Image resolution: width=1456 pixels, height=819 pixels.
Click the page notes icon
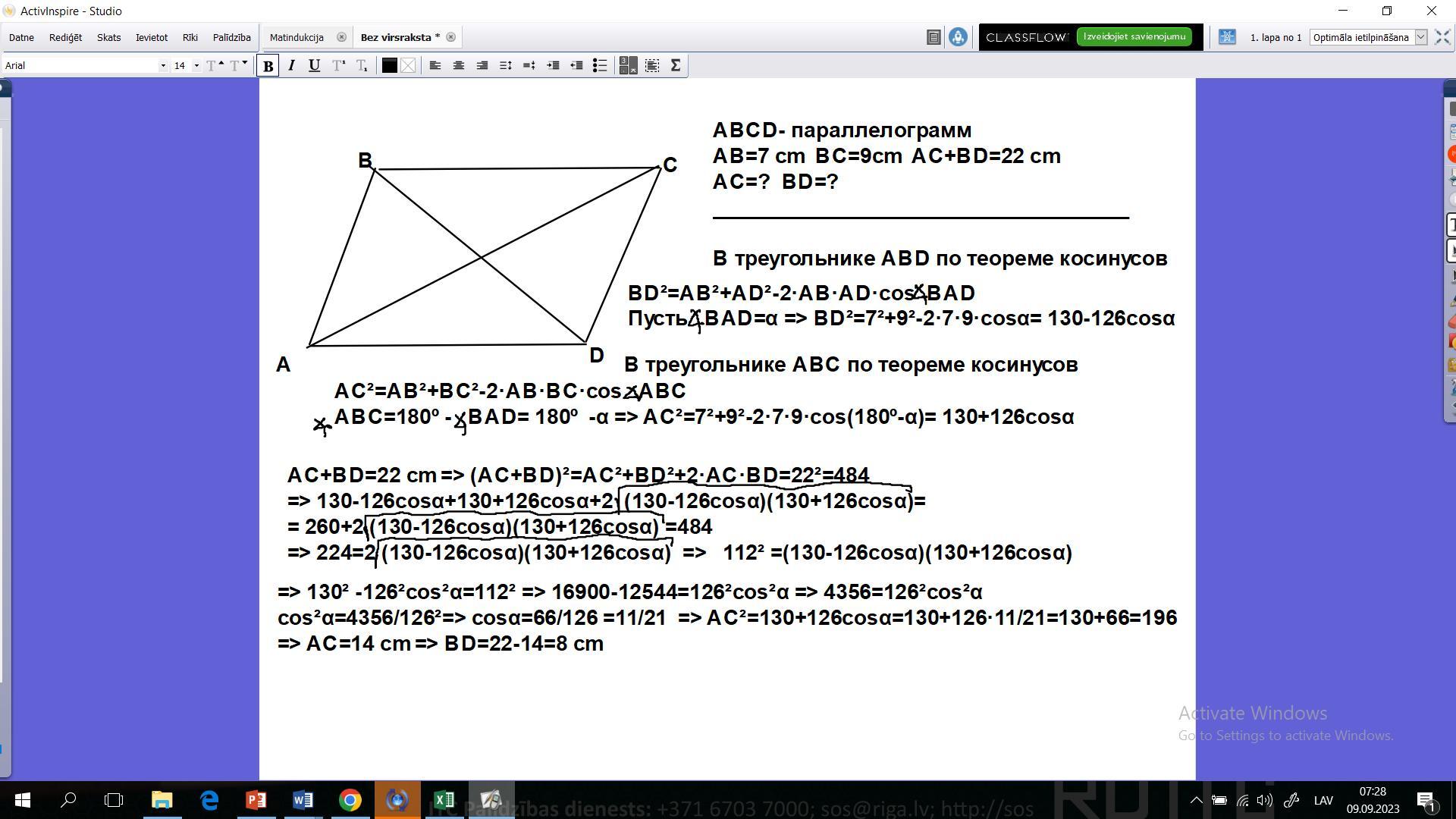pyautogui.click(x=934, y=37)
